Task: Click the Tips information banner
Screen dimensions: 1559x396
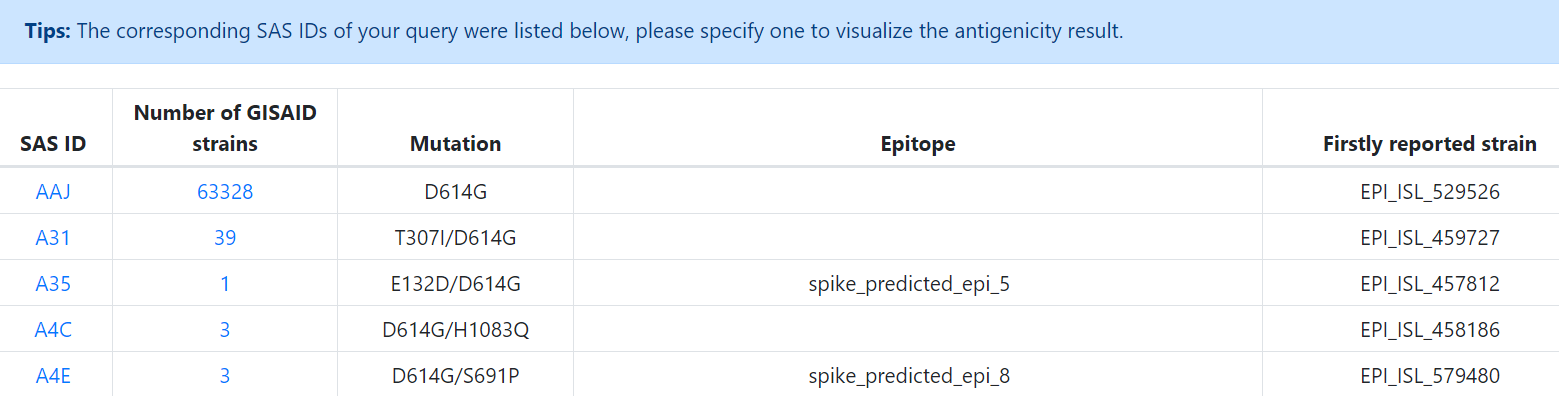Action: [779, 31]
